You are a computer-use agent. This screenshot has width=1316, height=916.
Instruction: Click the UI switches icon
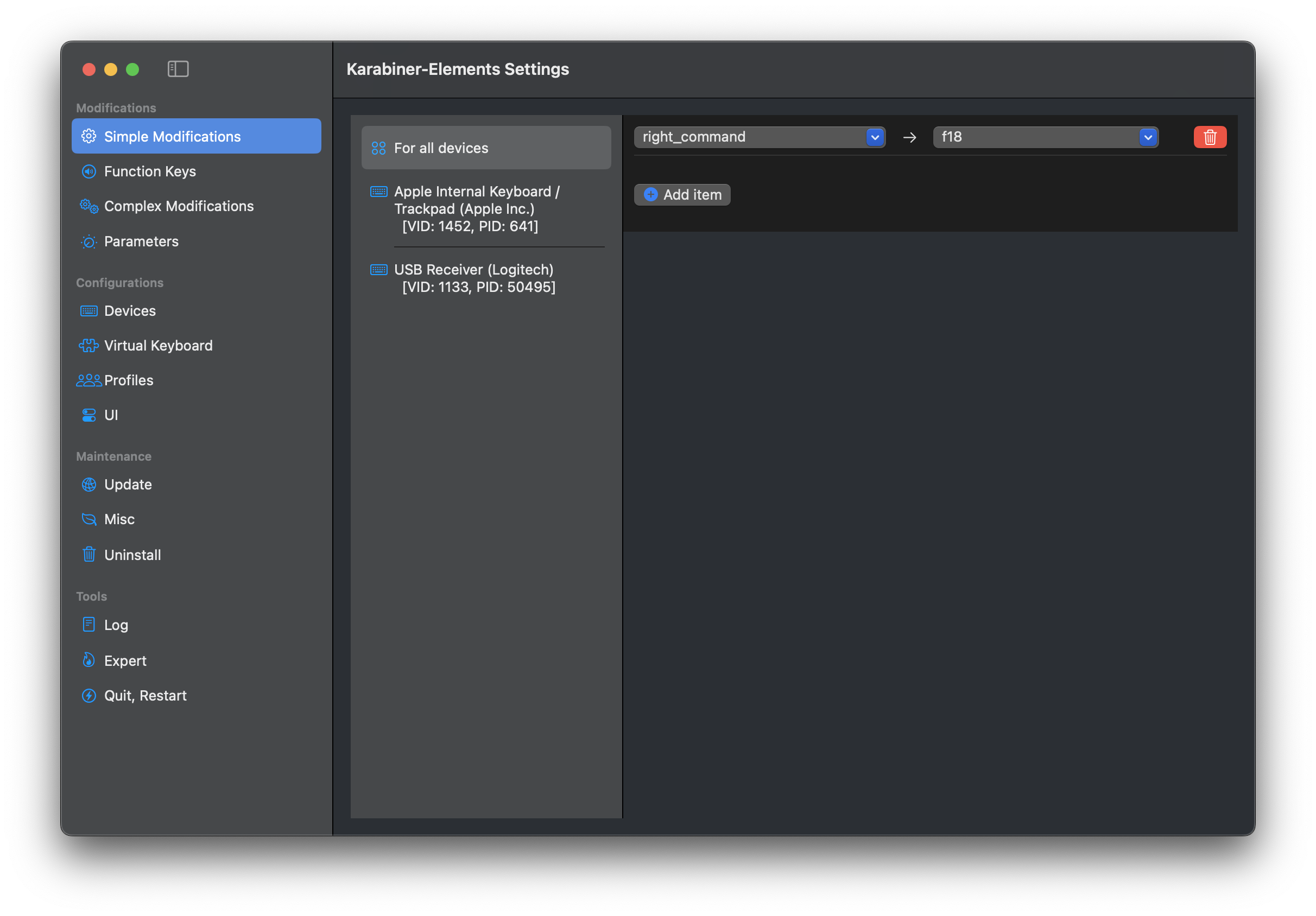tap(89, 415)
